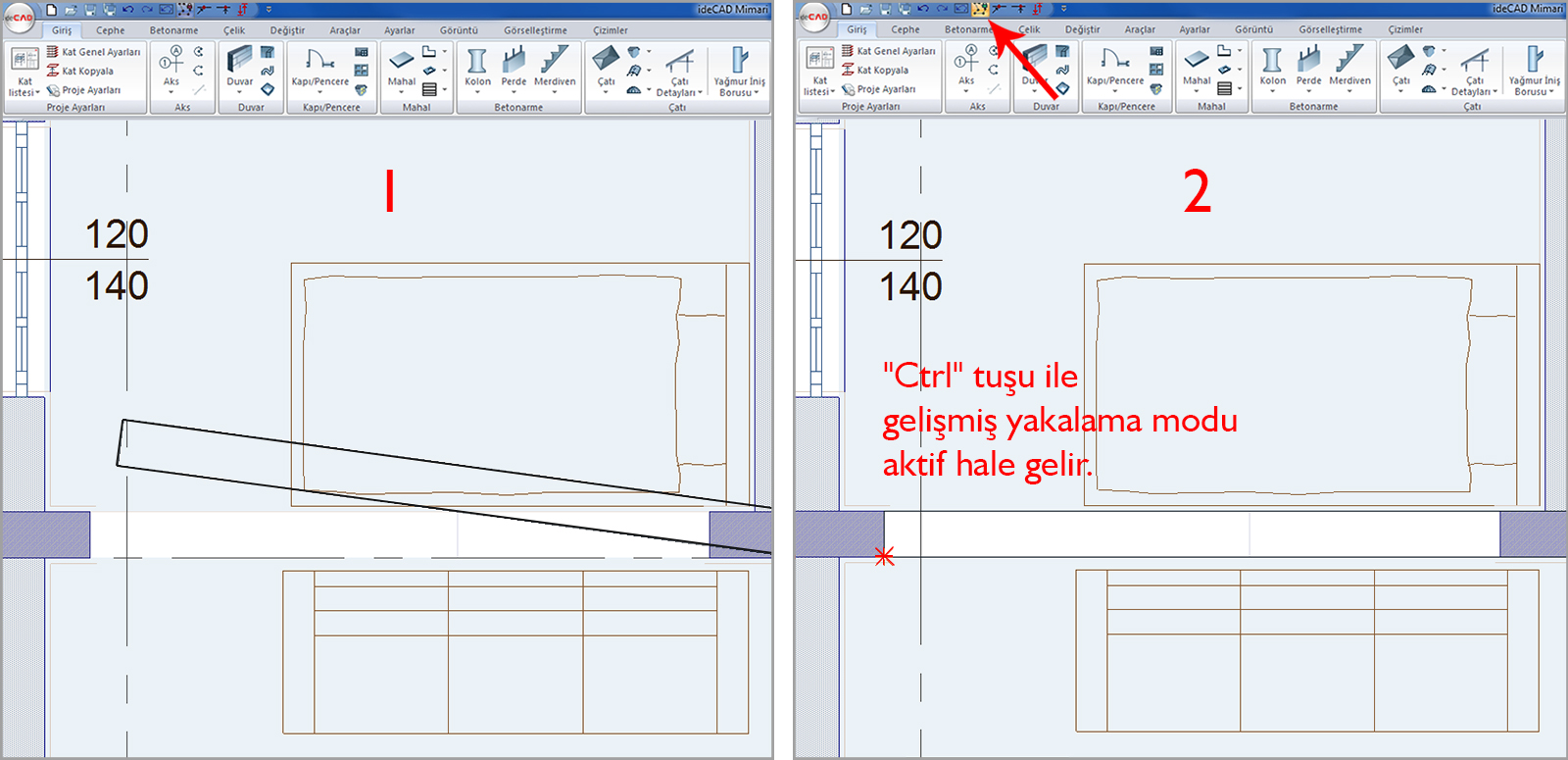Click Save disk icon in right window's quick toolbar
Viewport: 1568px width, 760px height.
[x=885, y=9]
